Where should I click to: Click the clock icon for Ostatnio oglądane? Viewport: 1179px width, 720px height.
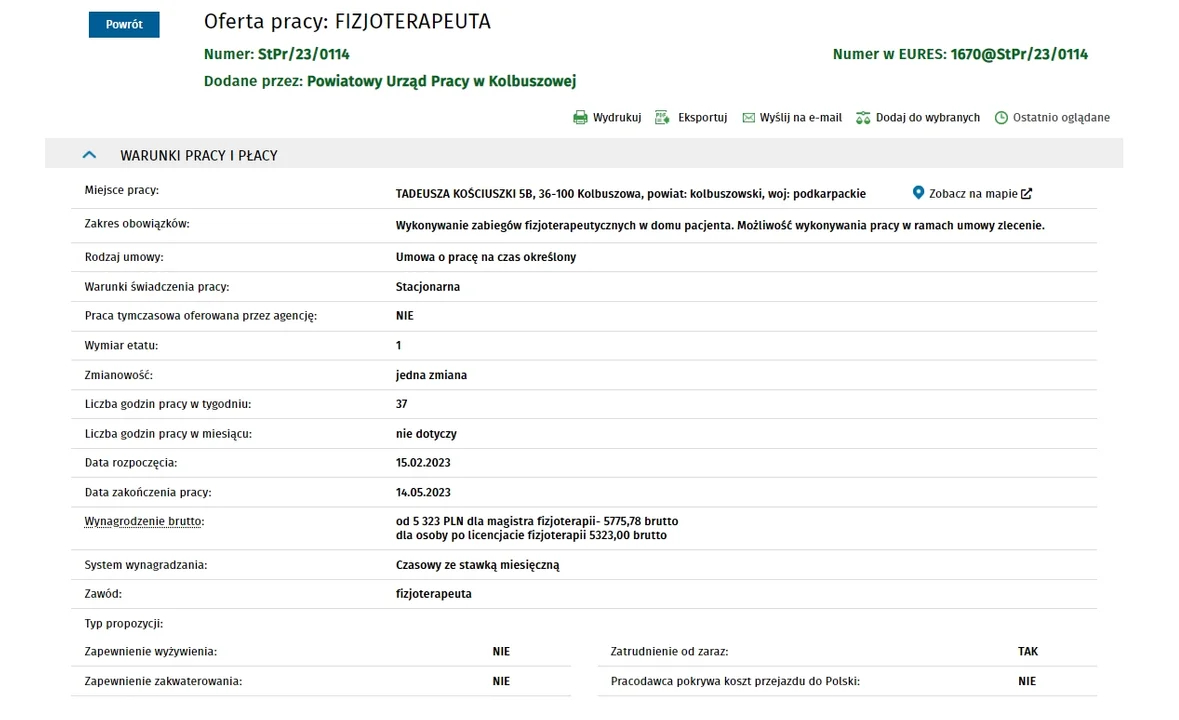(1001, 118)
